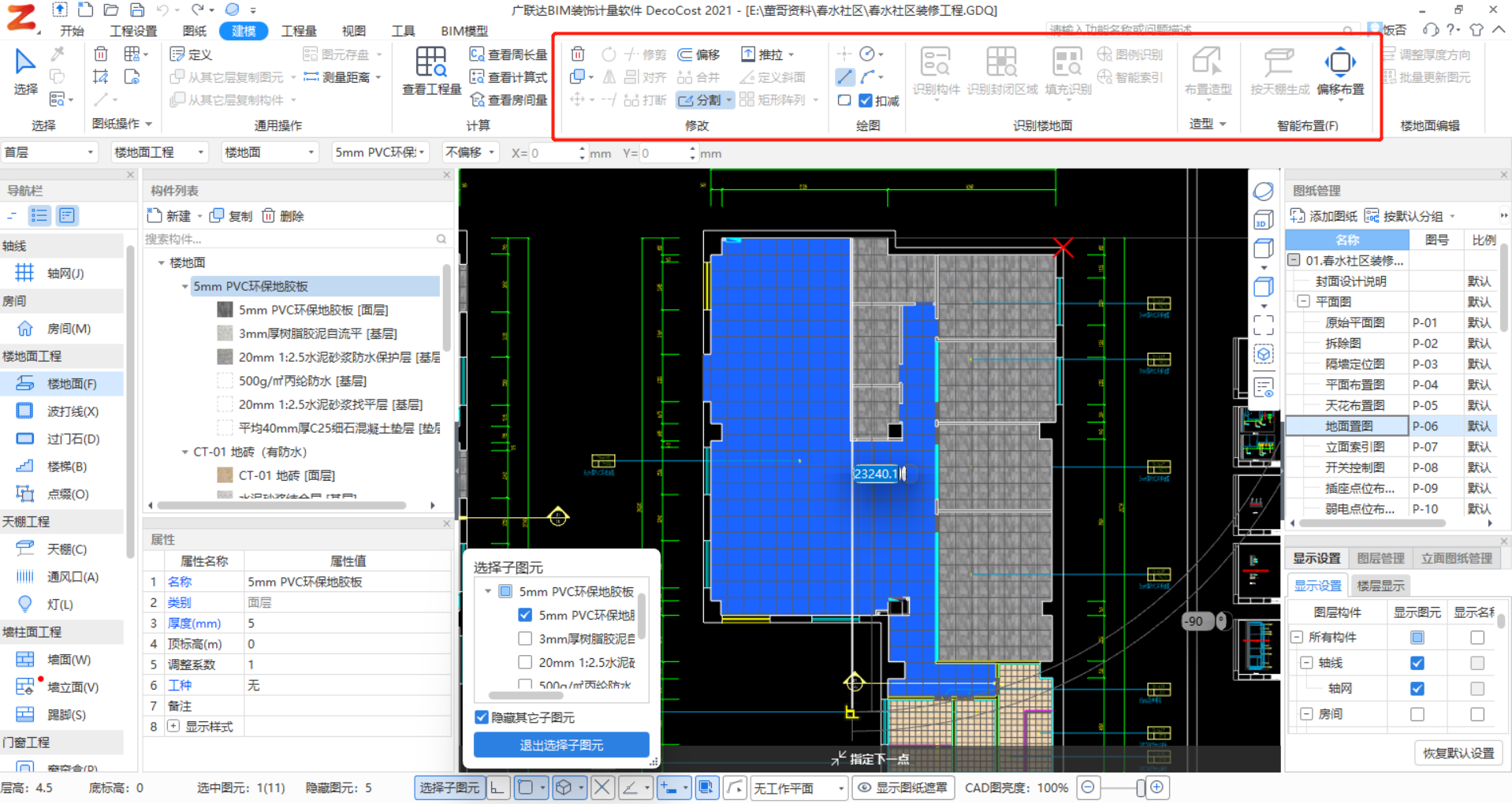Click the 推拉 push-pull tool
Viewport: 1512px width, 804px height.
(768, 54)
